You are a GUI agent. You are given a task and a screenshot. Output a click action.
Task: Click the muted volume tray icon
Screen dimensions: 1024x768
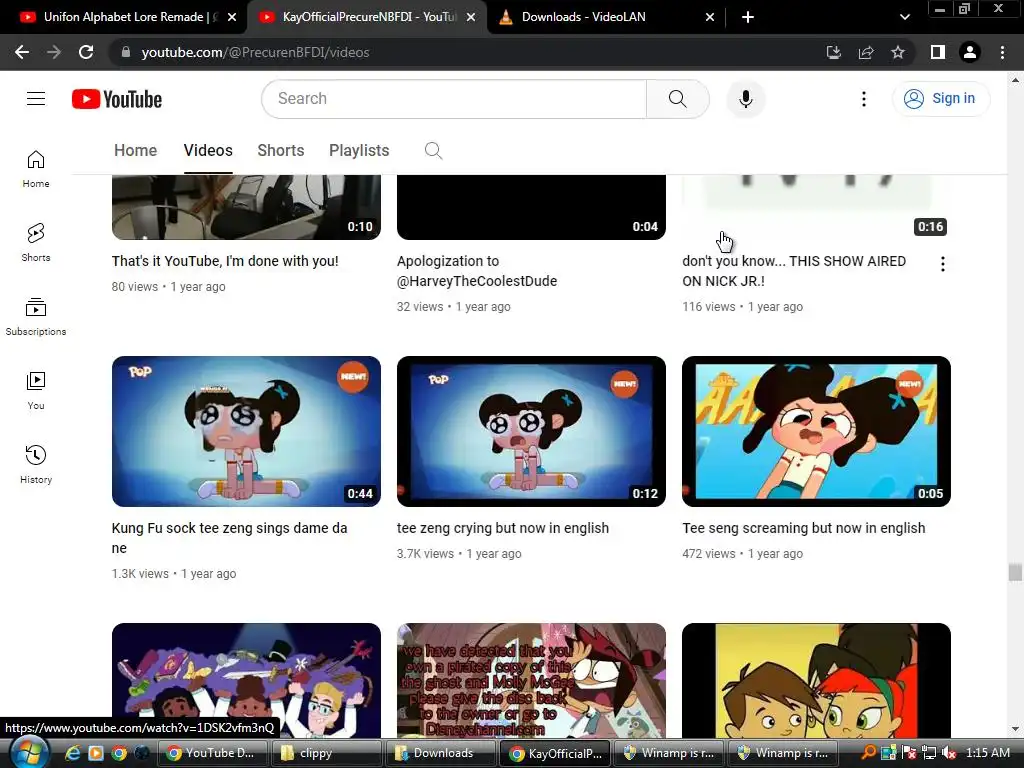click(x=950, y=753)
